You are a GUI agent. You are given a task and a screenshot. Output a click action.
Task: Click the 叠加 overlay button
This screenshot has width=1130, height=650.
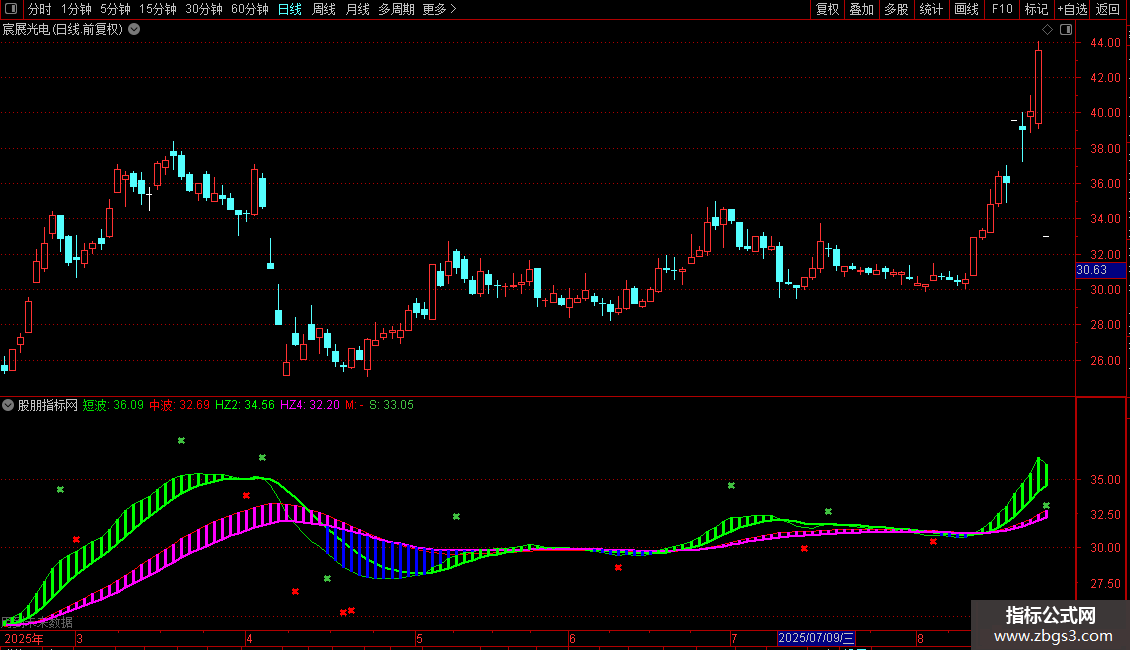(x=861, y=9)
